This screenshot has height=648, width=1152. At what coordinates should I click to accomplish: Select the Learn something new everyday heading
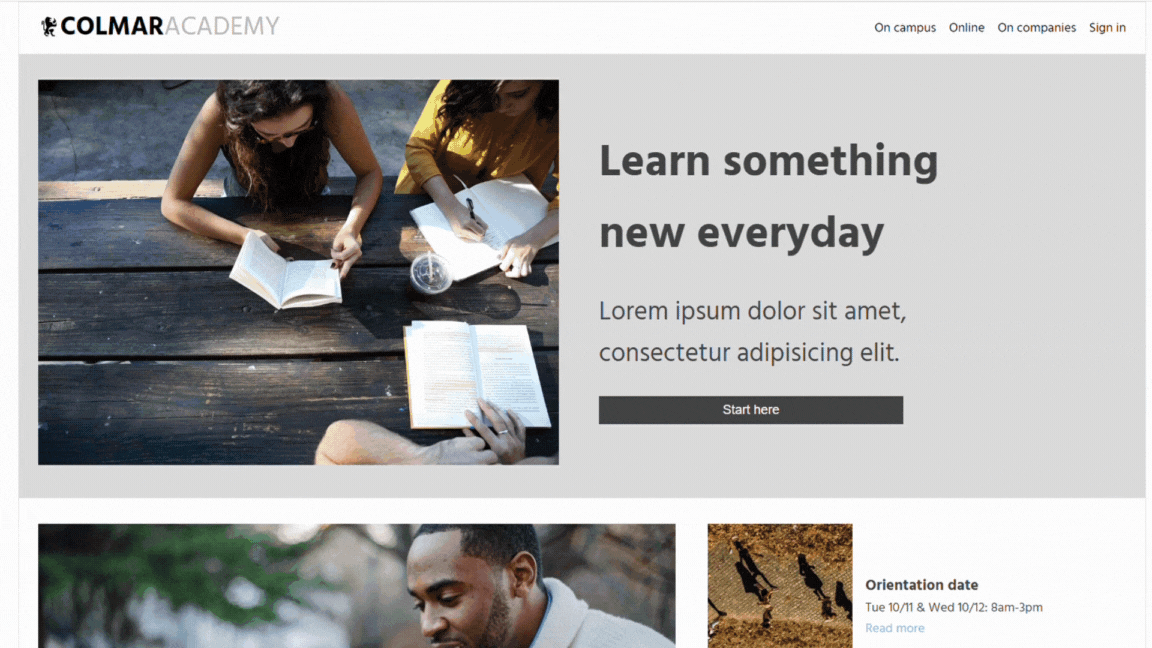coord(768,198)
